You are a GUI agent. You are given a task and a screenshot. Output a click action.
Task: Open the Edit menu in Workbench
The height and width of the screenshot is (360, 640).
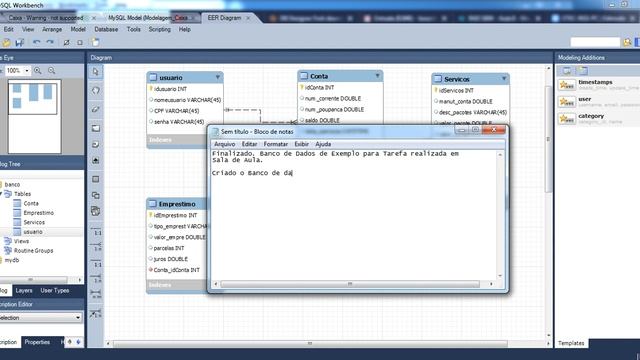coord(9,29)
